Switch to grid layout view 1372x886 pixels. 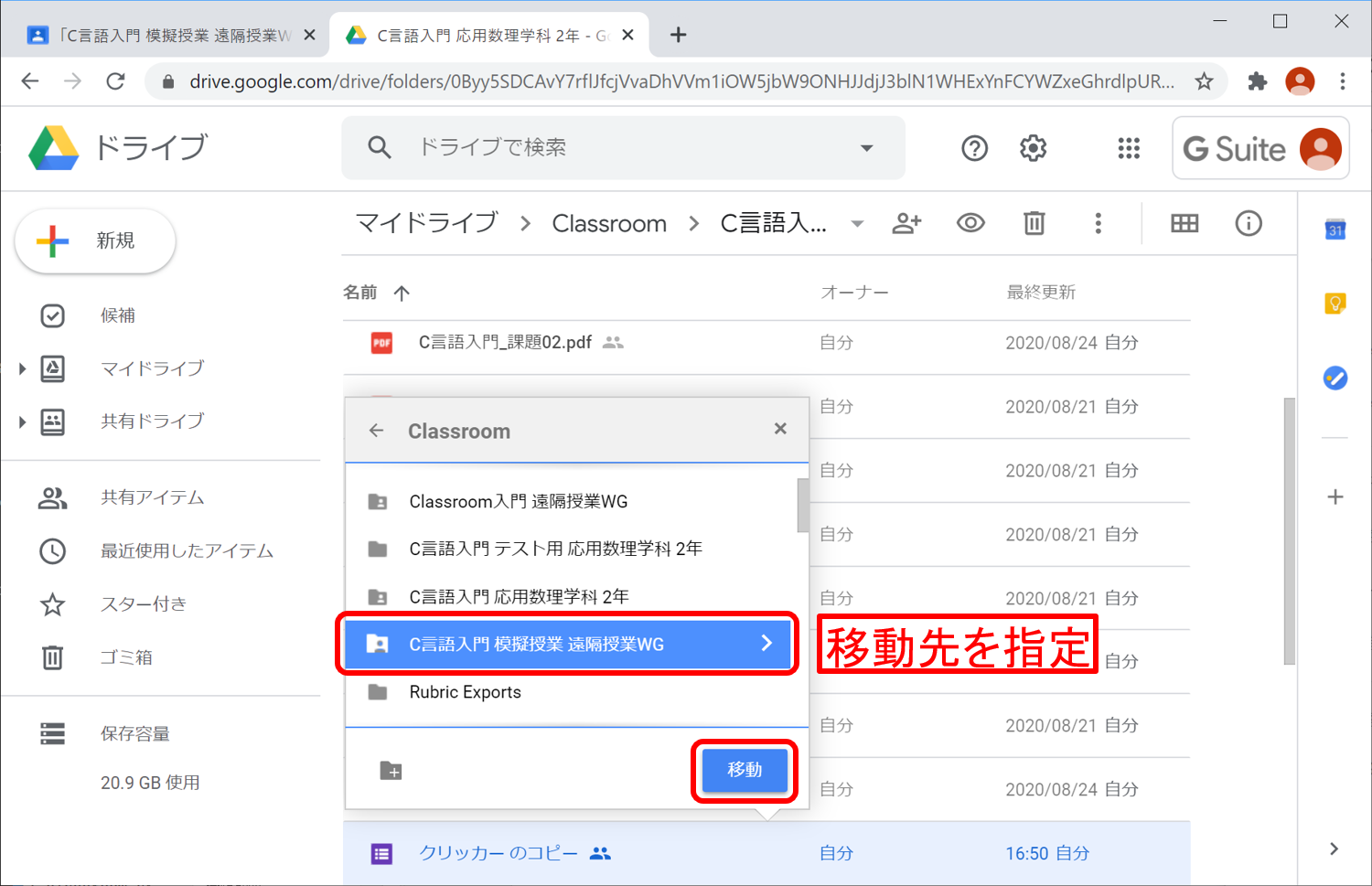pos(1184,223)
